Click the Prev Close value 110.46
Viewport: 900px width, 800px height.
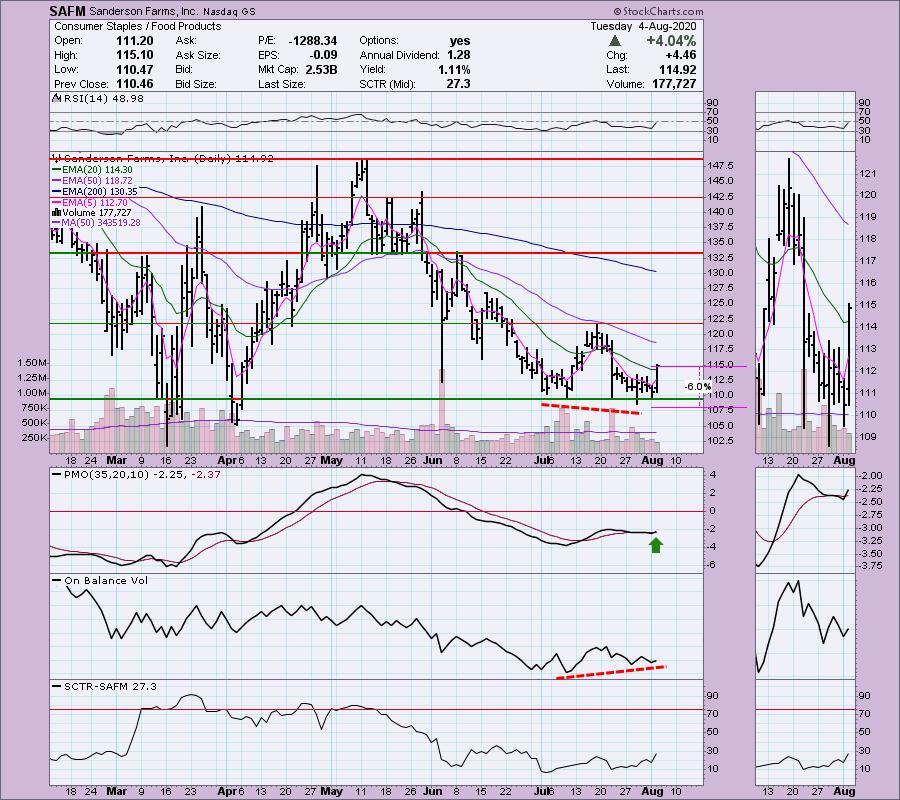pyautogui.click(x=134, y=84)
